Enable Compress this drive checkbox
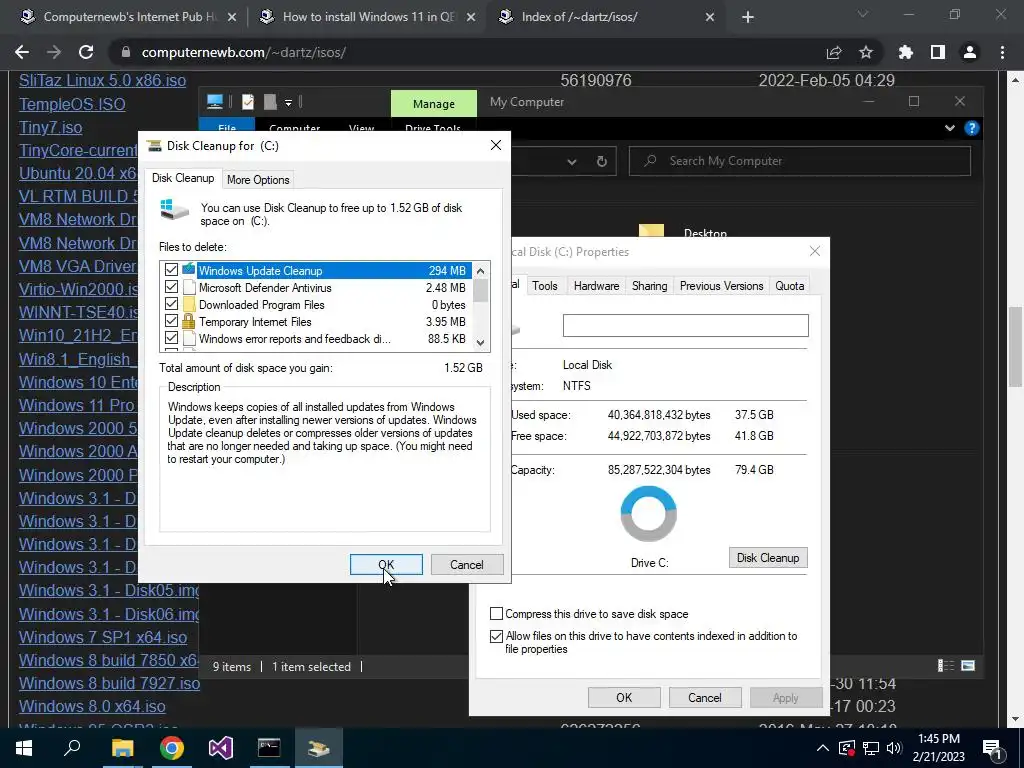 (496, 613)
